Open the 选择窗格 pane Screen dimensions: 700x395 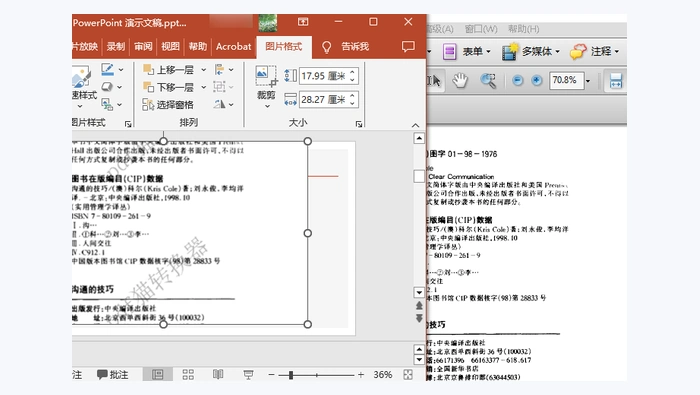[168, 104]
